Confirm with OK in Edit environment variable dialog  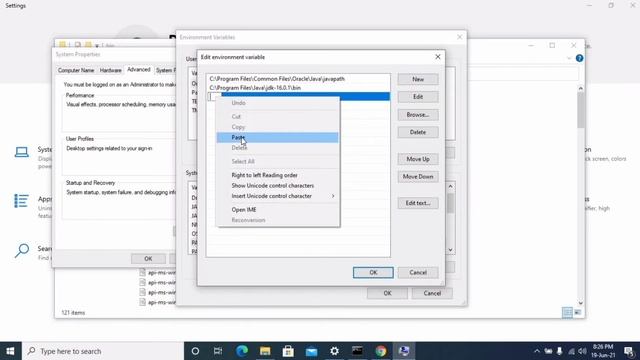point(373,273)
